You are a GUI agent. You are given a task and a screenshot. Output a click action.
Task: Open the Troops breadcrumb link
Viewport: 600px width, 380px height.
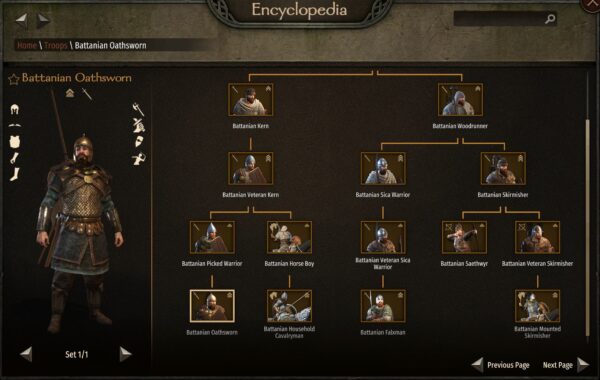[55, 45]
